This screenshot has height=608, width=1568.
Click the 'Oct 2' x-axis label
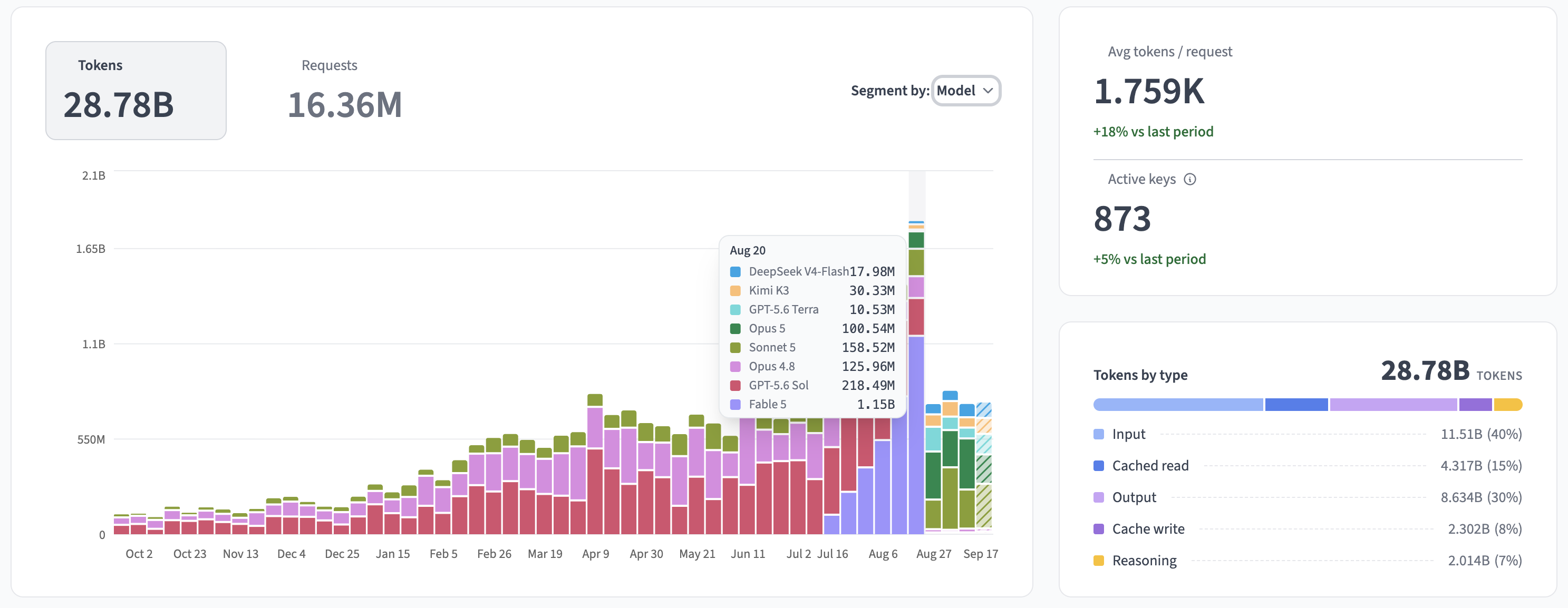(x=139, y=554)
